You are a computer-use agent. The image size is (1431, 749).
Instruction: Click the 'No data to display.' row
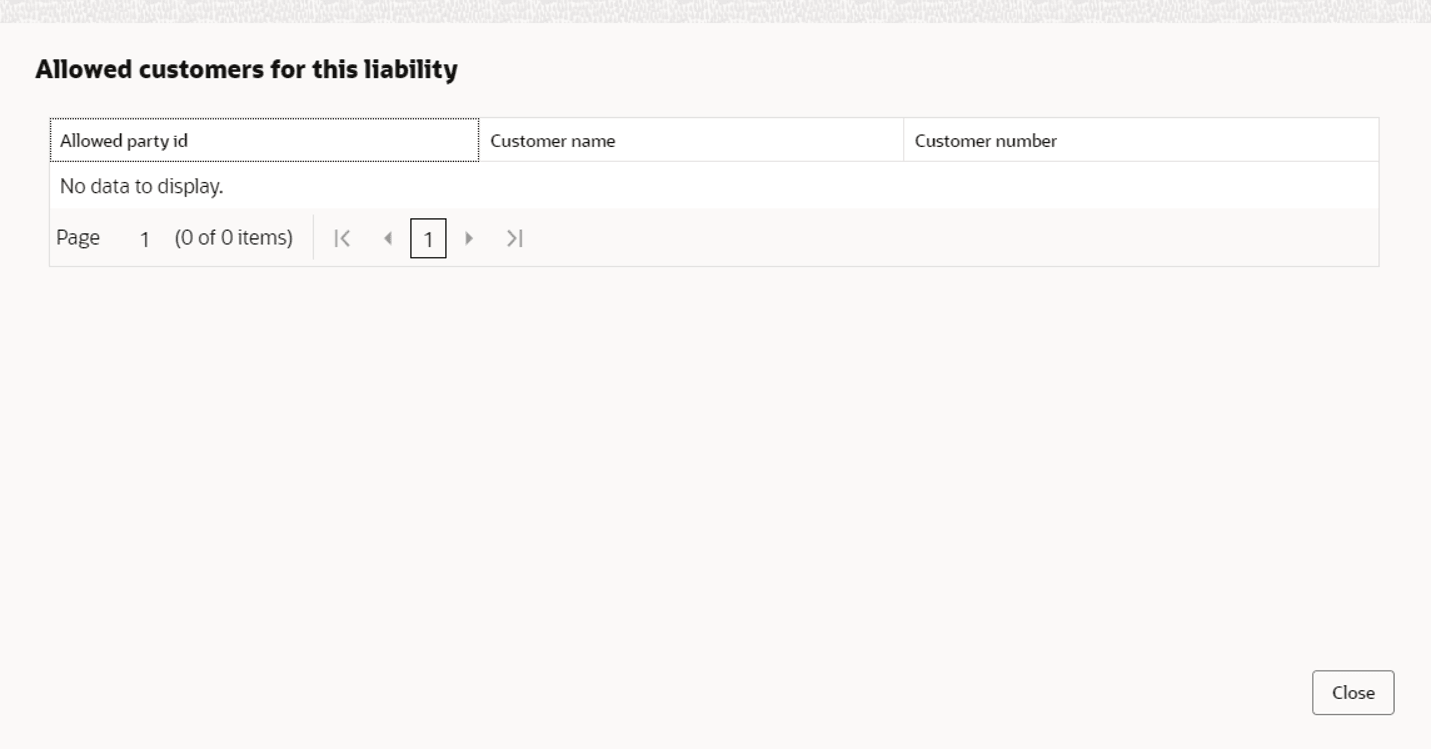pyautogui.click(x=714, y=186)
